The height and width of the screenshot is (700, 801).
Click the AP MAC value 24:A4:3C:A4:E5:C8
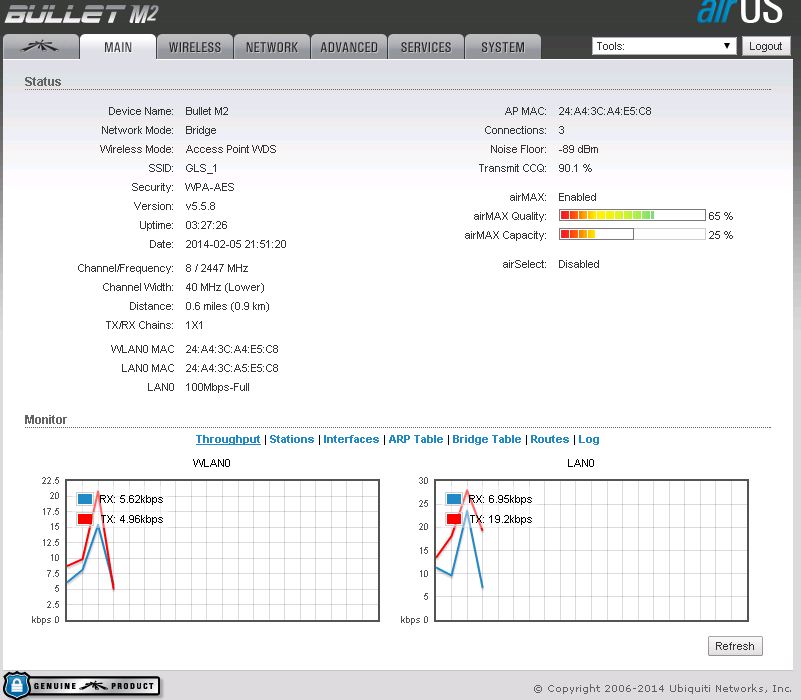coord(605,111)
